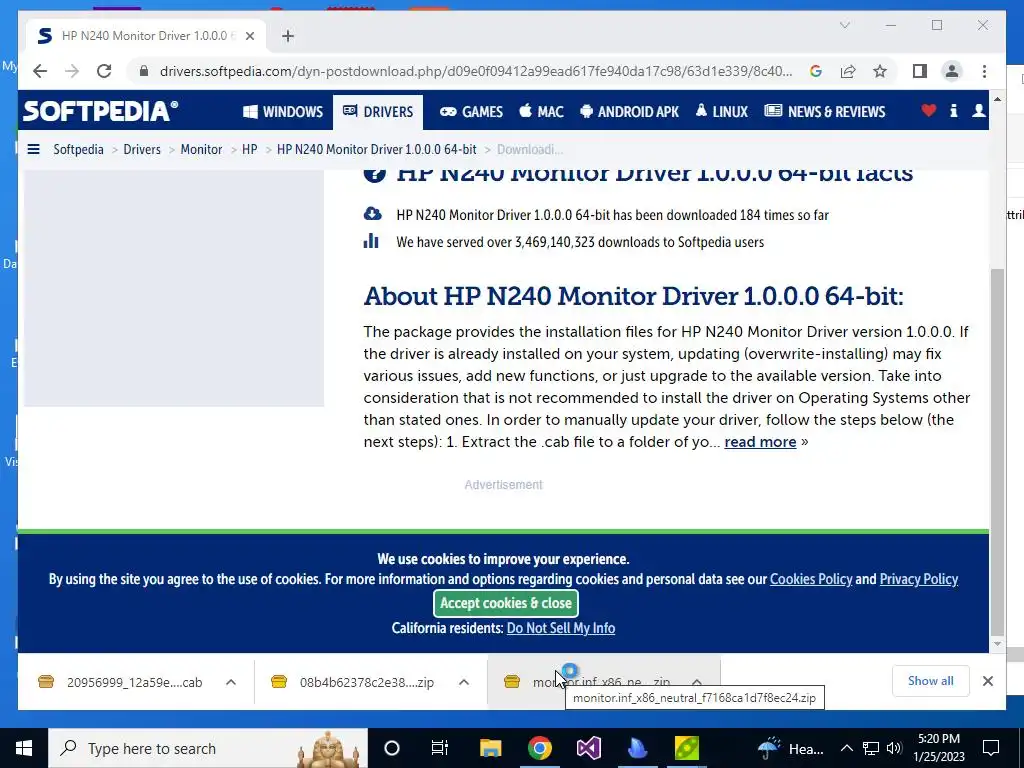Click Chrome icon in taskbar

click(x=539, y=748)
